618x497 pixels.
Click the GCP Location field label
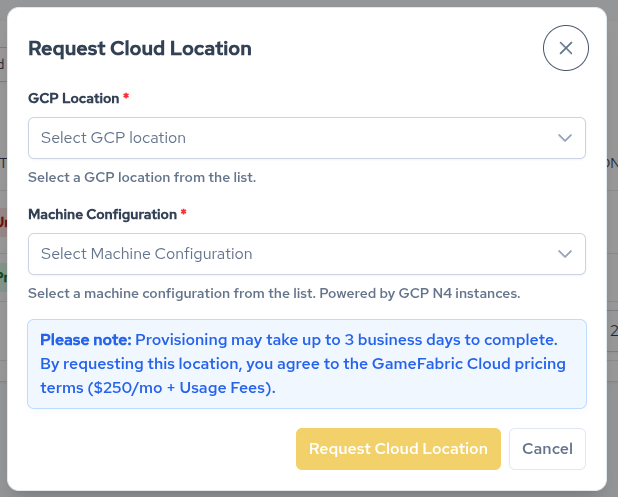[74, 98]
